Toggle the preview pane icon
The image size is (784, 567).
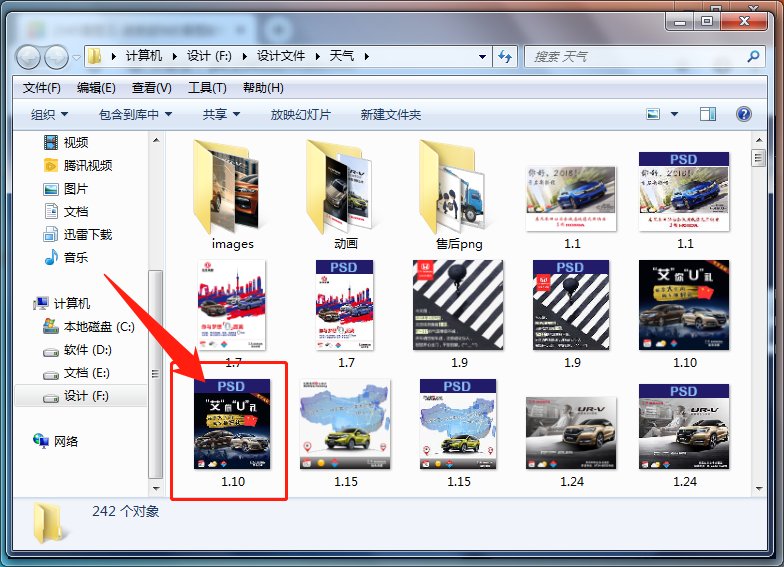click(x=708, y=114)
